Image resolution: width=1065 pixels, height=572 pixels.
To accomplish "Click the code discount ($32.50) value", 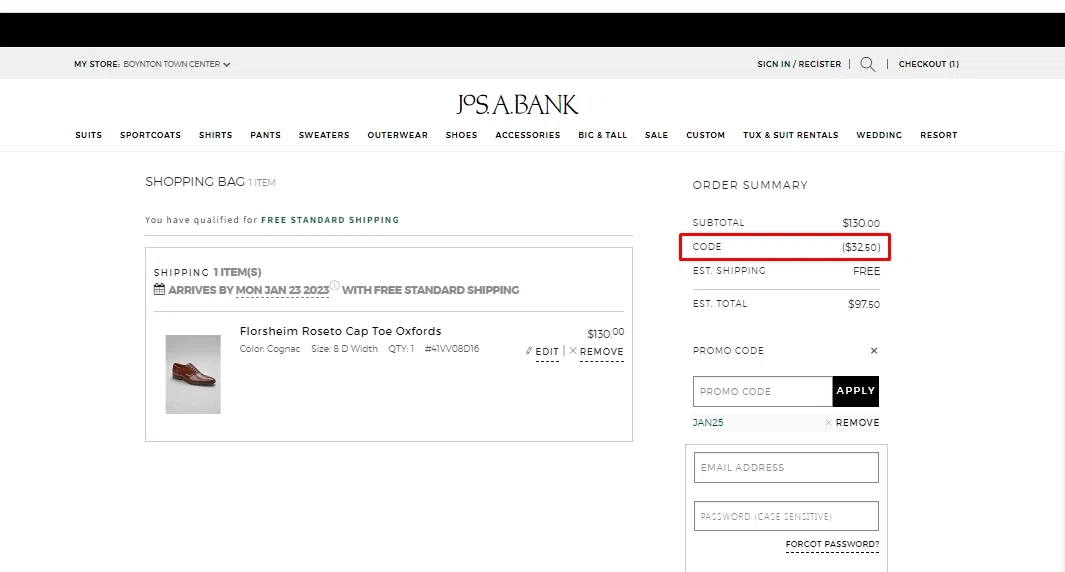I will click(x=861, y=247).
